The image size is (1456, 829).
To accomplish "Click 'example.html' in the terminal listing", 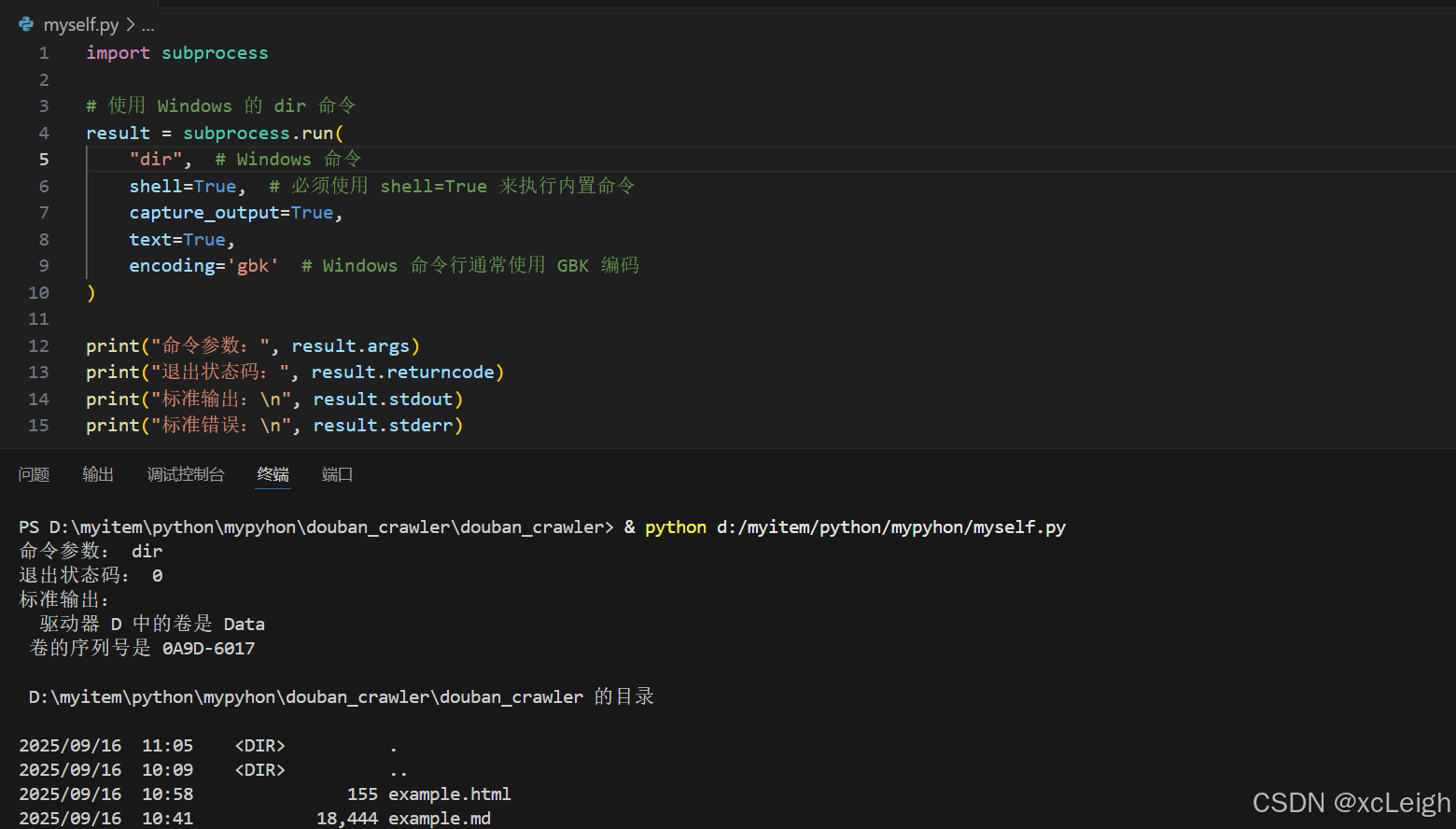I will [x=450, y=794].
